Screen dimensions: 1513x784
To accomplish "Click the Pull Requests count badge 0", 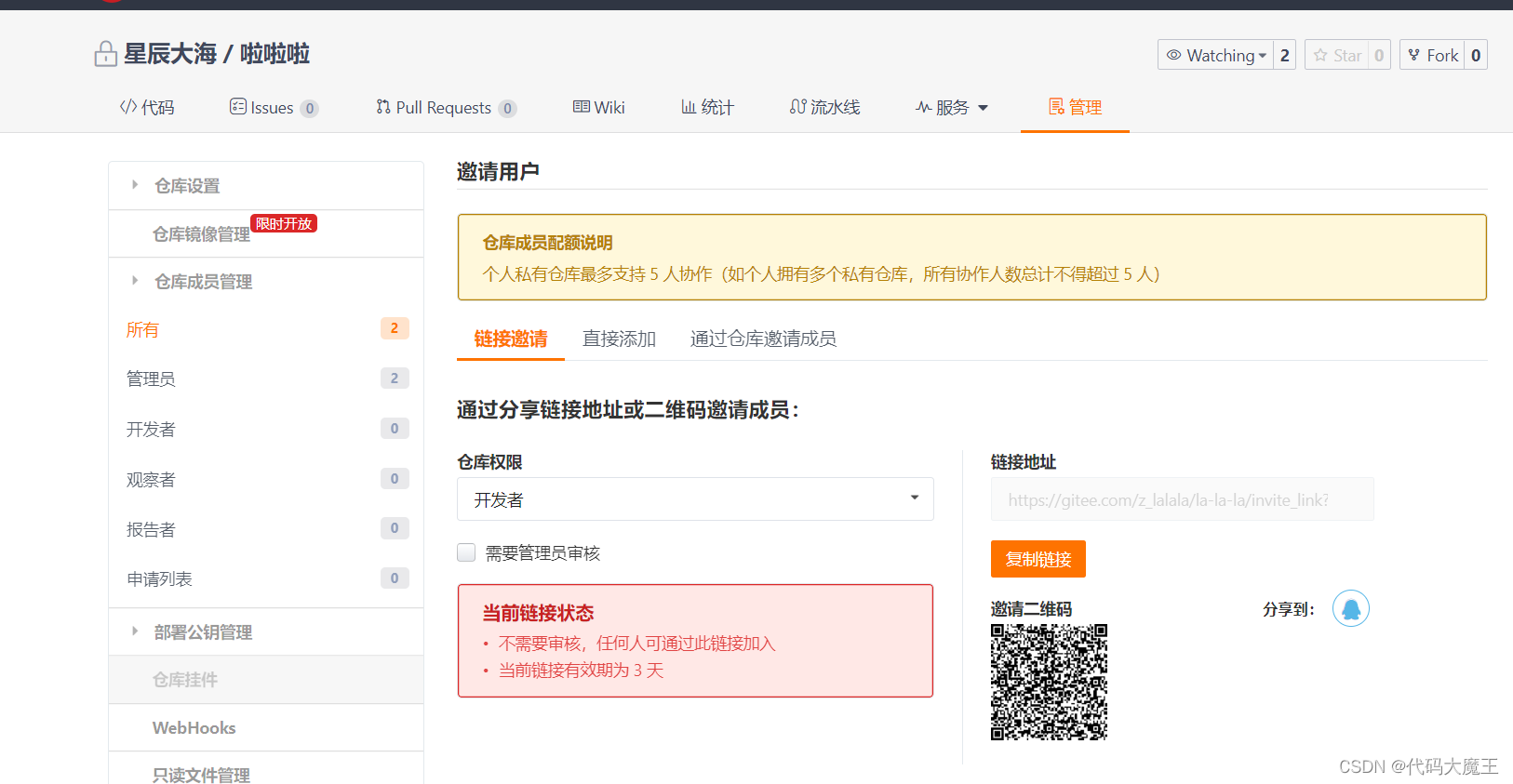I will pyautogui.click(x=507, y=109).
